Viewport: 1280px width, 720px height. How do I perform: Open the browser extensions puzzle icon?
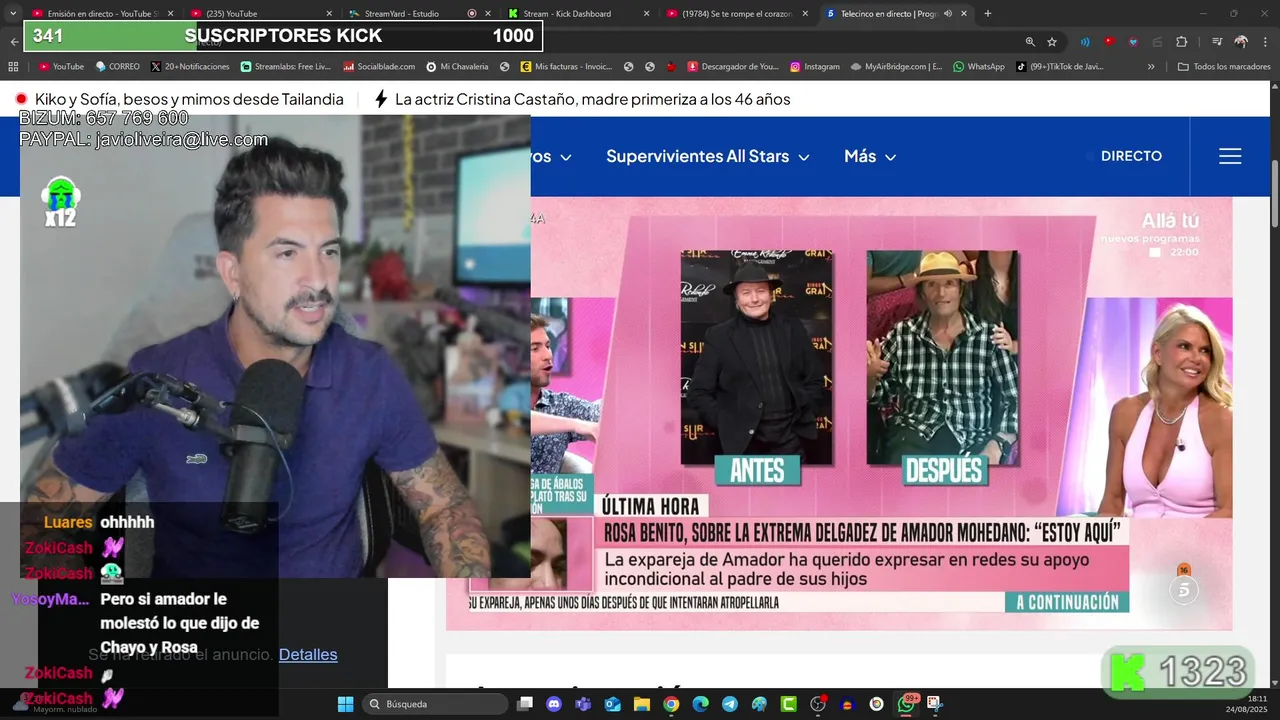(x=1182, y=42)
